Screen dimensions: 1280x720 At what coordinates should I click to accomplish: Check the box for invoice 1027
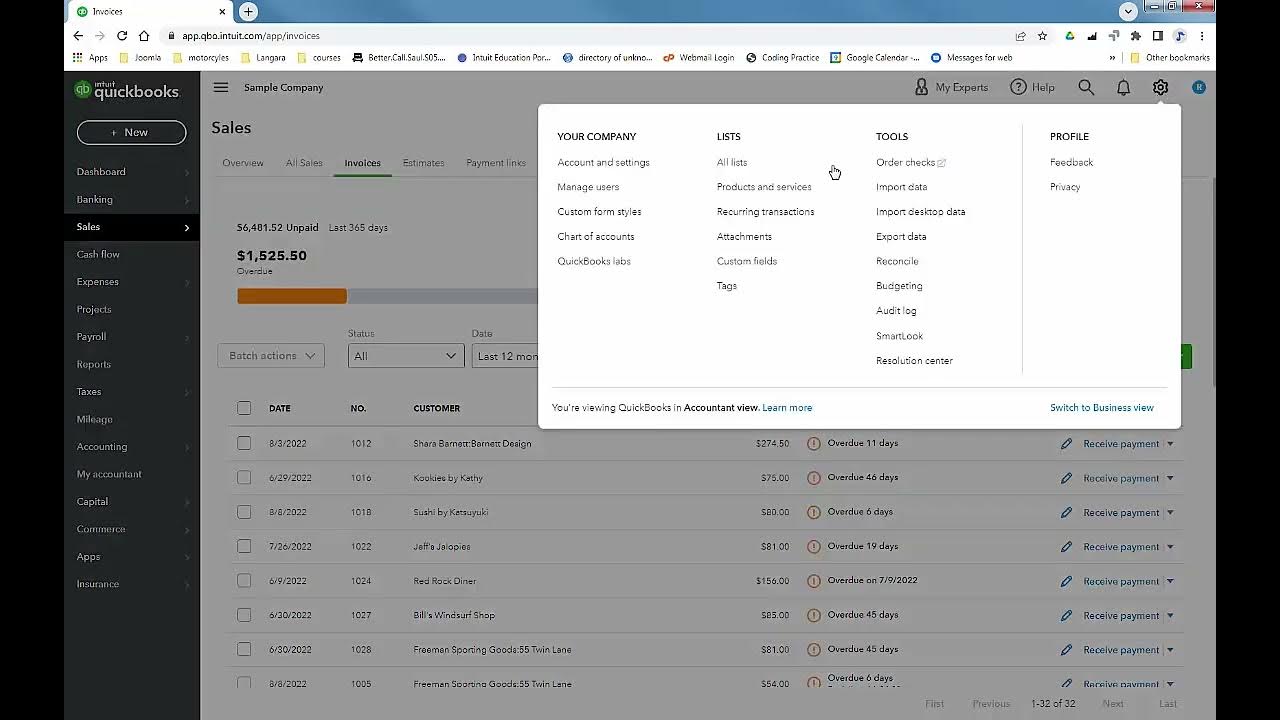click(244, 615)
